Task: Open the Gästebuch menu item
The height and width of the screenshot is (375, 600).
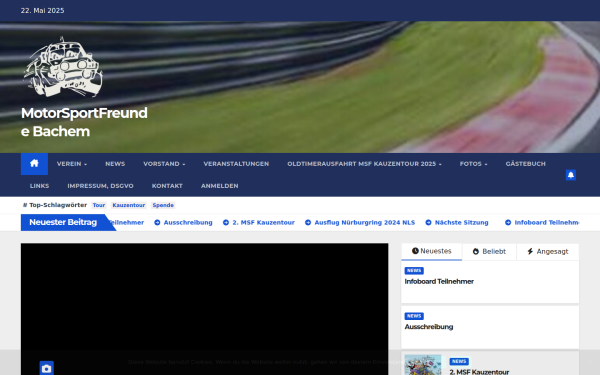Action: (525, 164)
